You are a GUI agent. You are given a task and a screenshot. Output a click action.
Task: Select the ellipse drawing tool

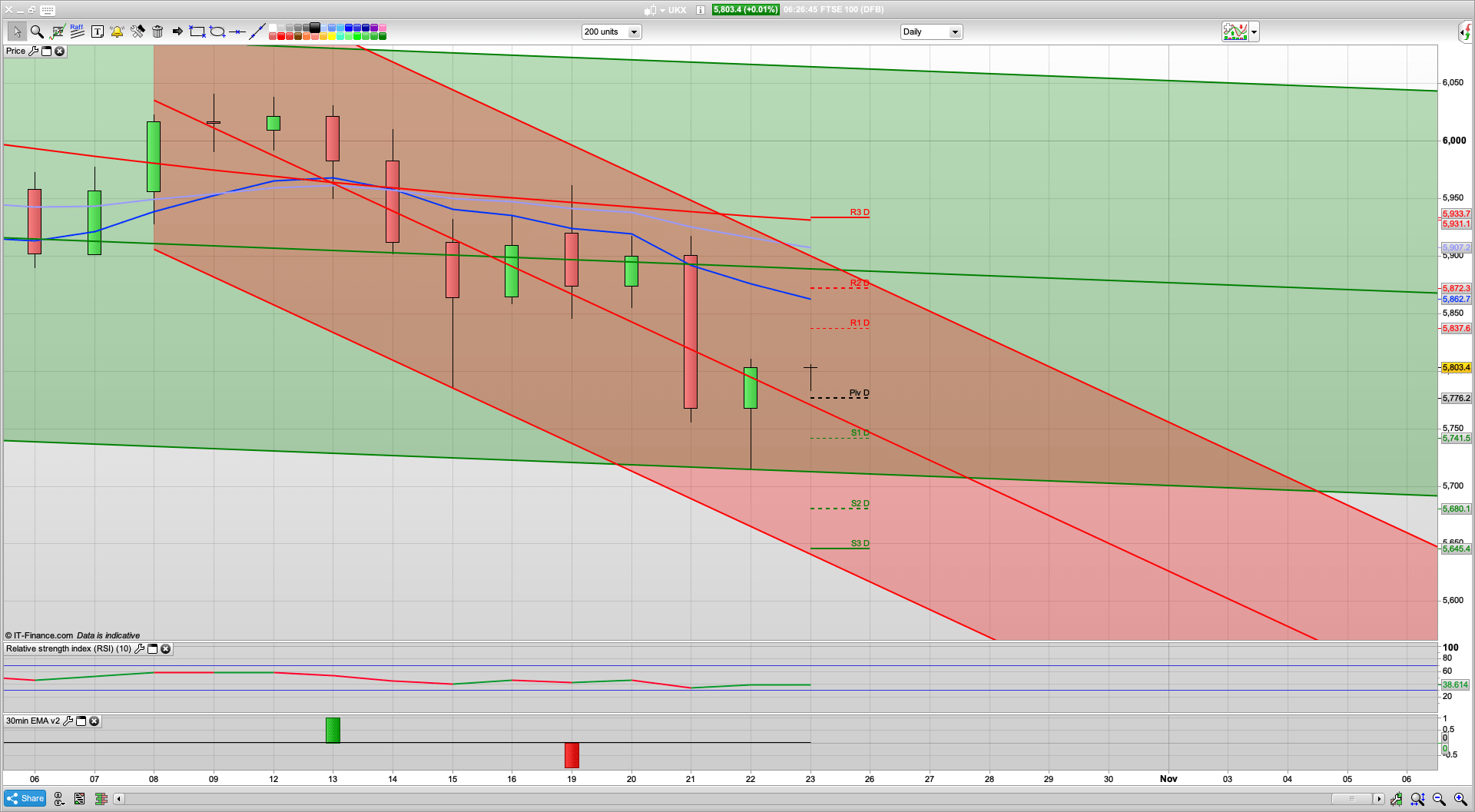(x=217, y=31)
